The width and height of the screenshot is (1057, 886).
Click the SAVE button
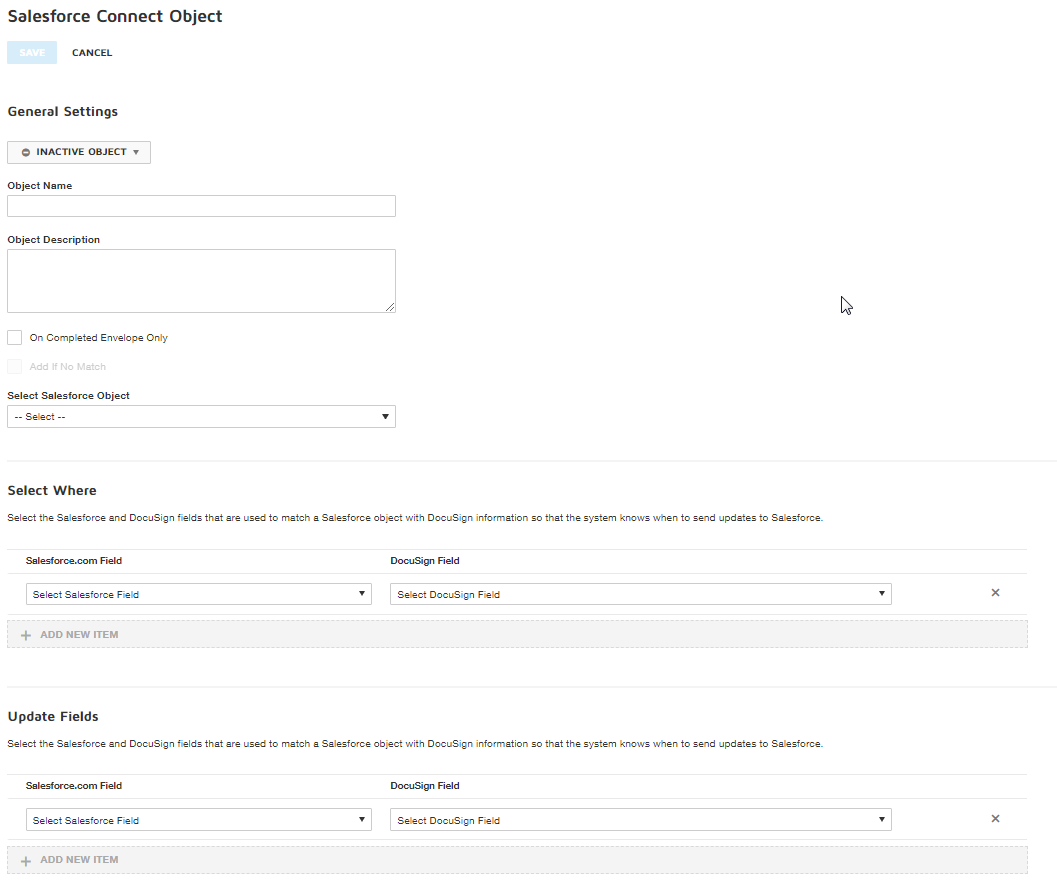pos(31,52)
